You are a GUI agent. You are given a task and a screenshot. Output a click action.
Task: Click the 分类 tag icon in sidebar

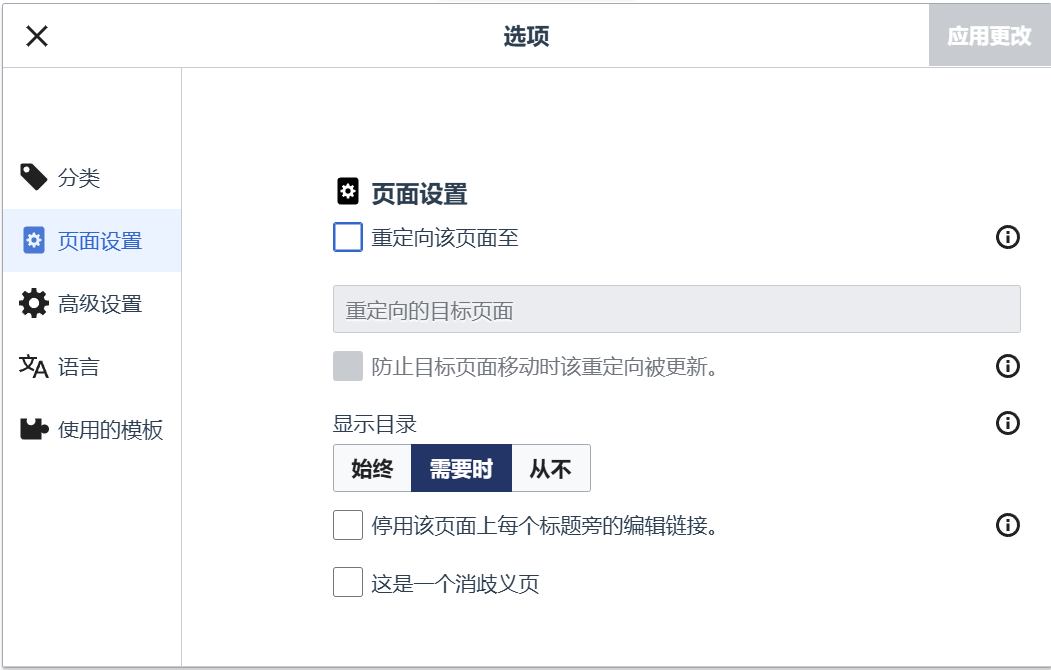point(33,178)
